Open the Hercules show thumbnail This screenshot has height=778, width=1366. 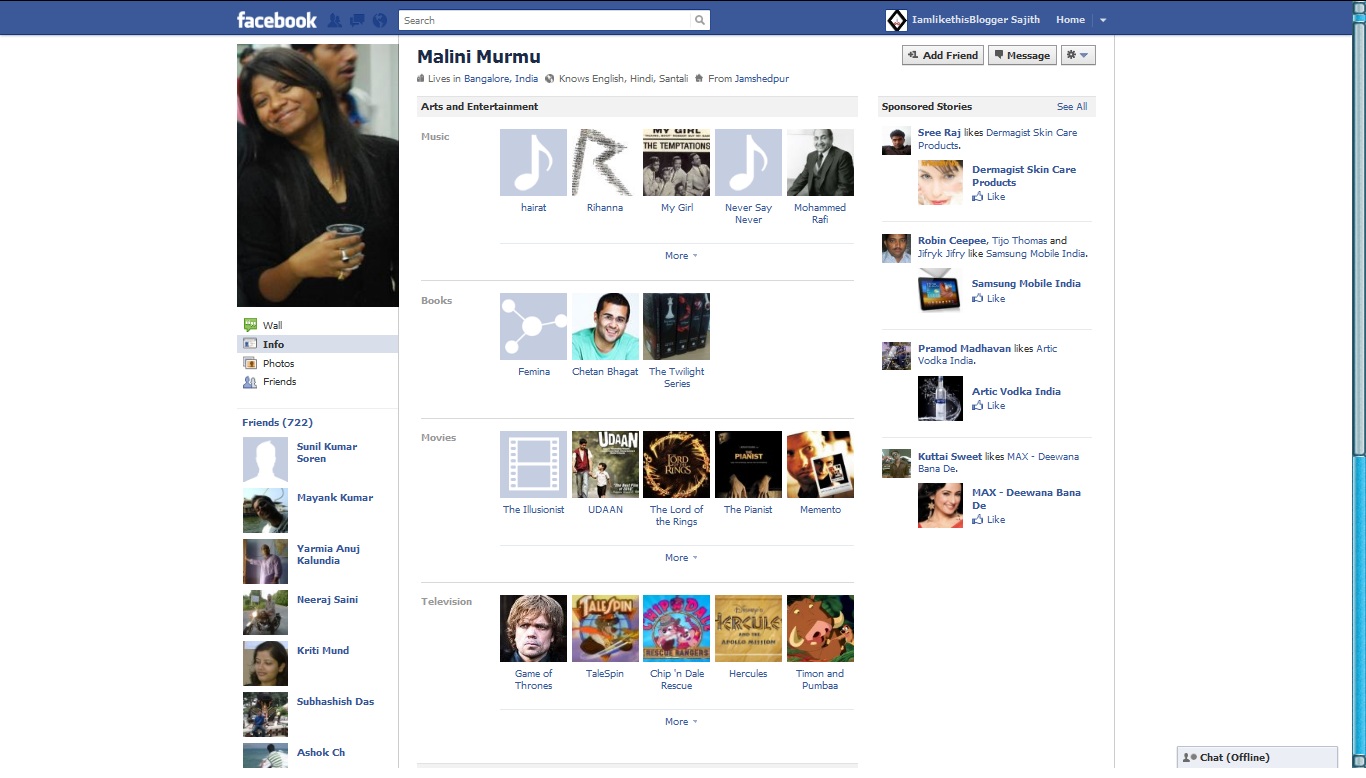tap(748, 628)
